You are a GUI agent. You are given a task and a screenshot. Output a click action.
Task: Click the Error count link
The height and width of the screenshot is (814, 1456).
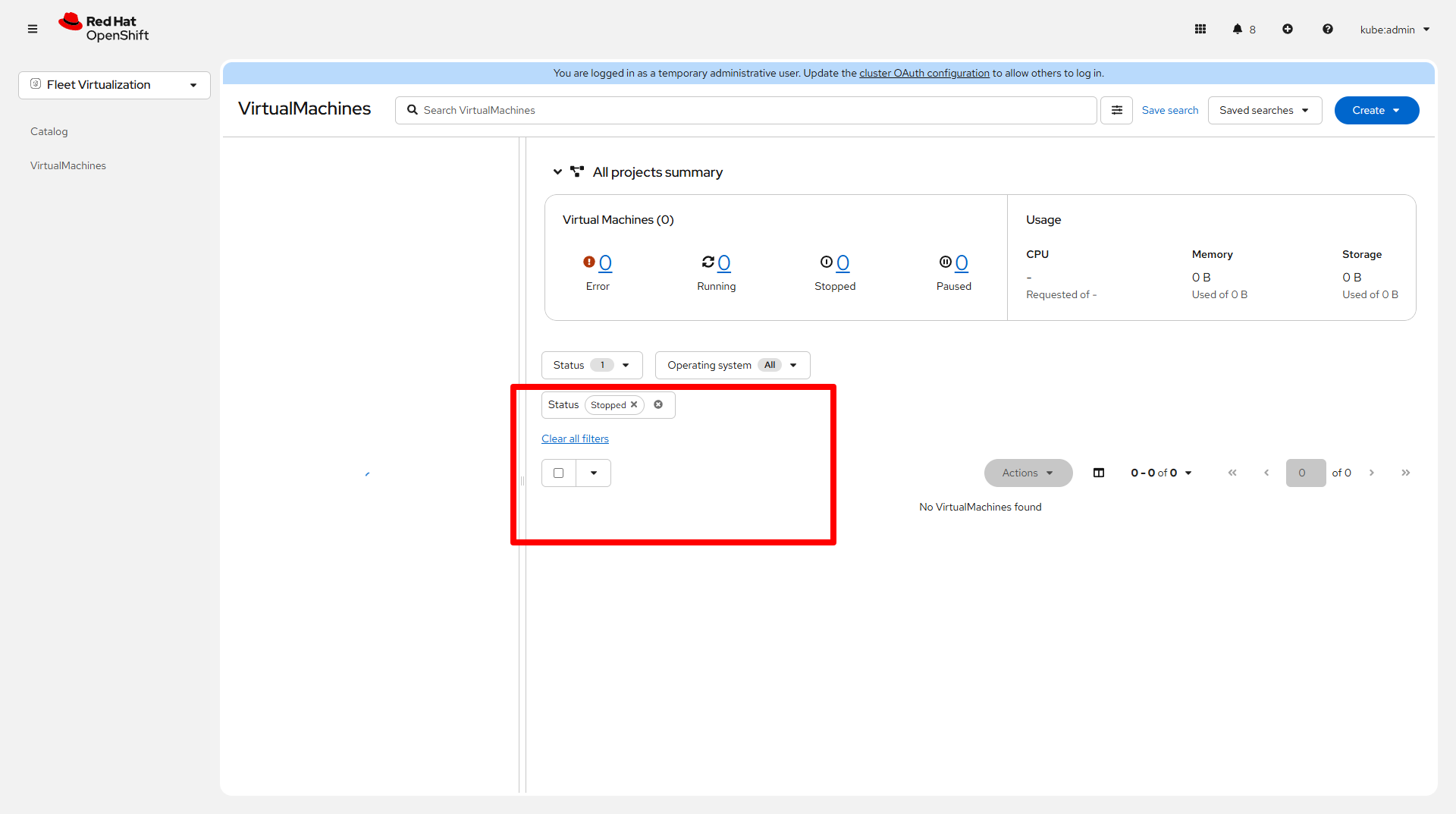point(605,262)
